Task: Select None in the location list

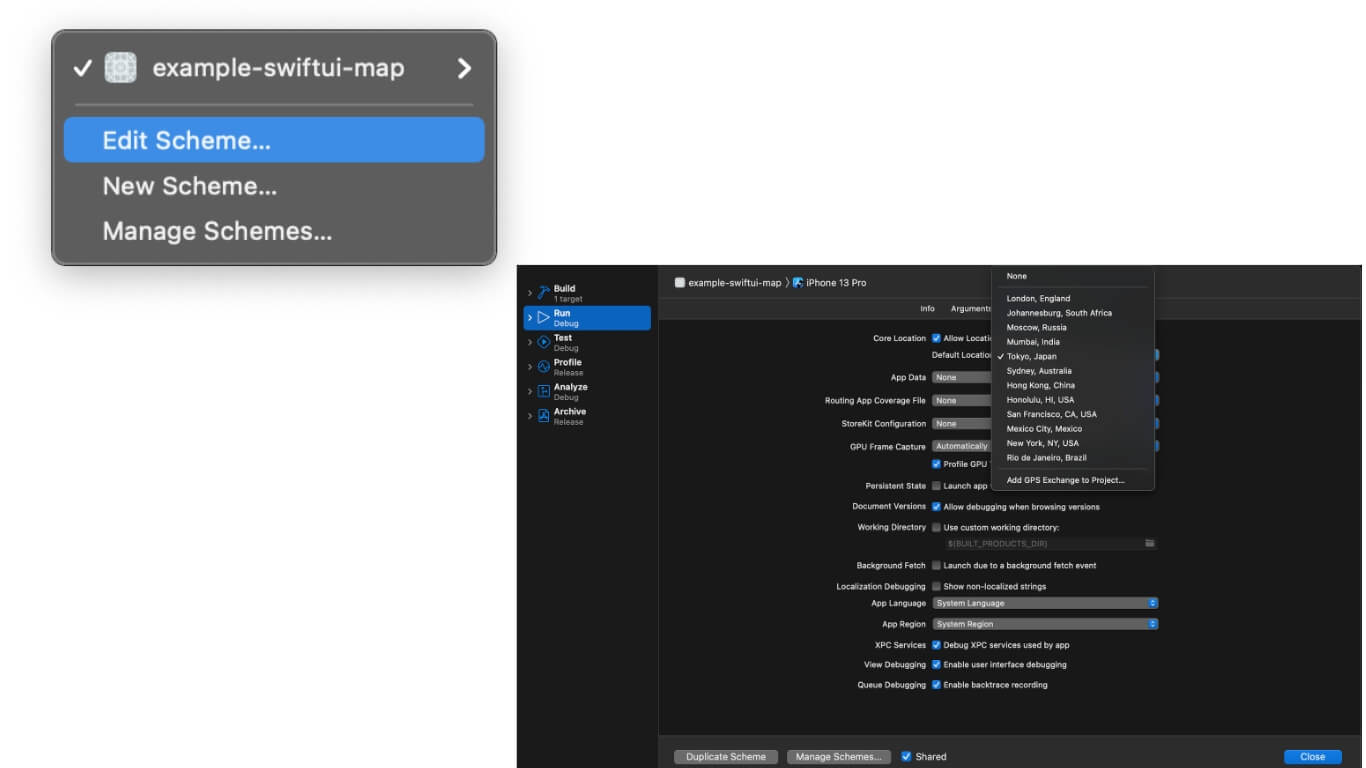Action: coord(1072,276)
